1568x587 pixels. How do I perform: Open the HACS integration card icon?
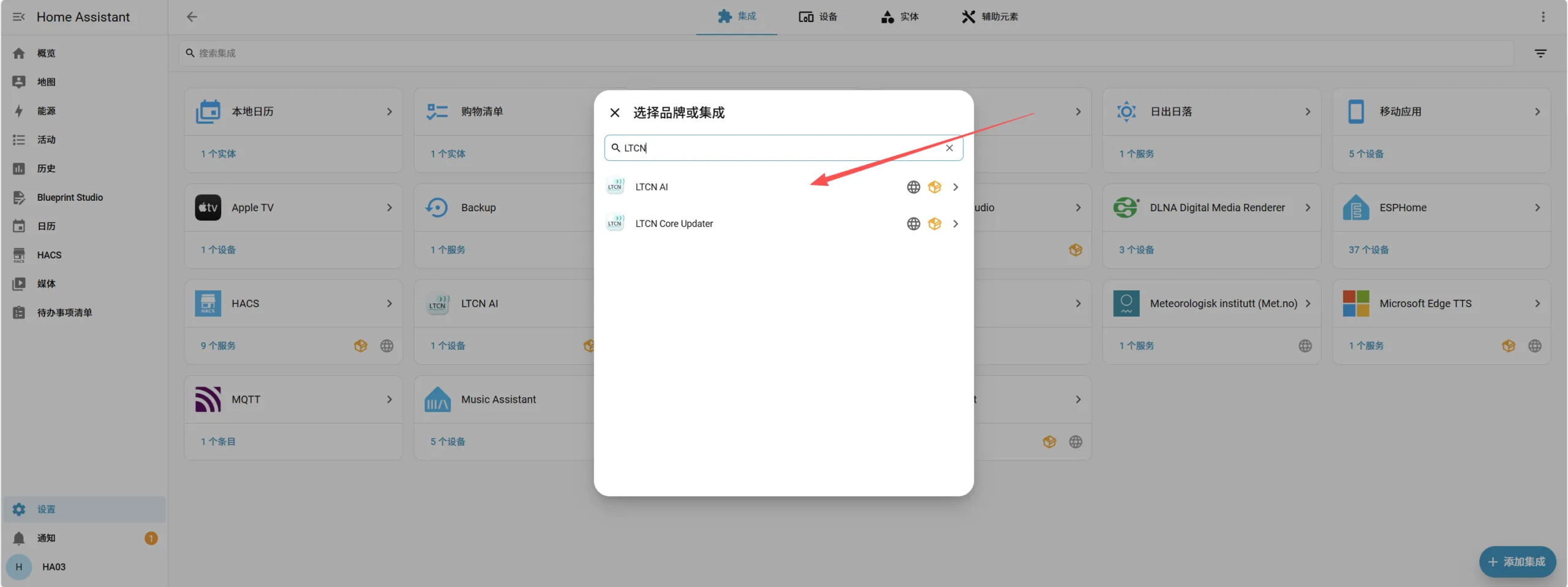click(208, 304)
